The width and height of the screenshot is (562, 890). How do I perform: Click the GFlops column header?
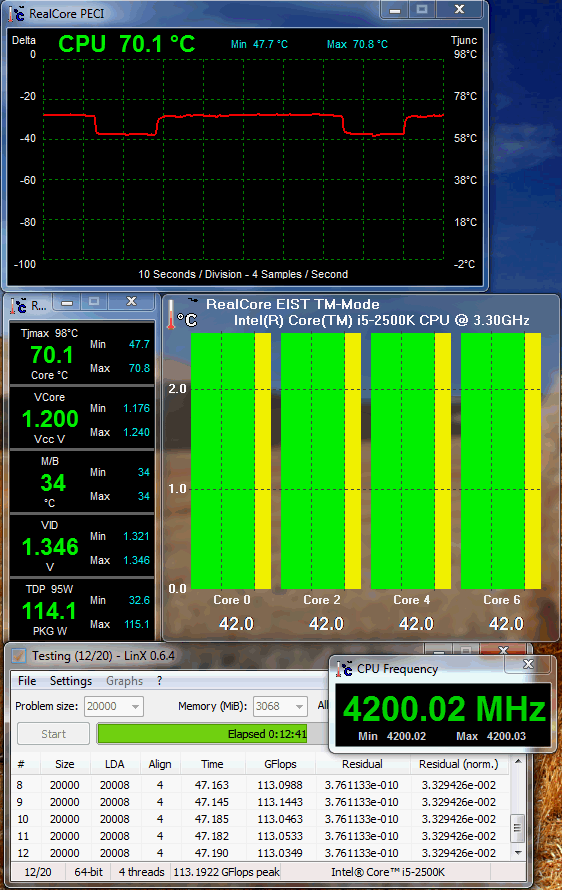tap(280, 765)
